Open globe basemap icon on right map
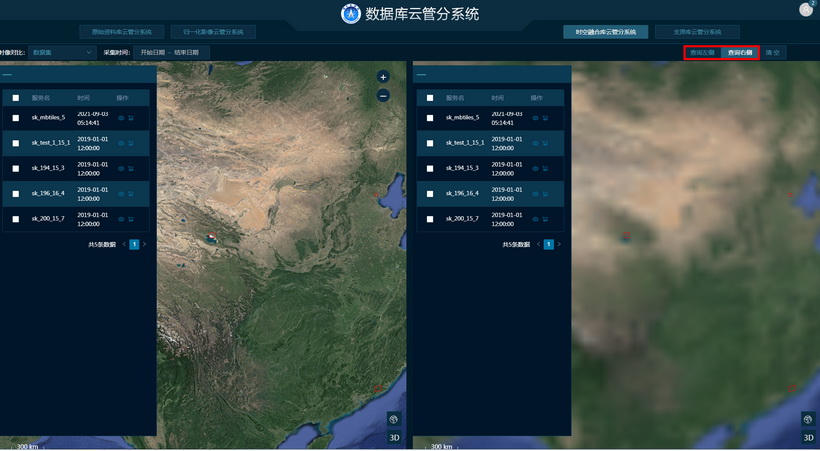The height and width of the screenshot is (451, 820). click(x=808, y=420)
